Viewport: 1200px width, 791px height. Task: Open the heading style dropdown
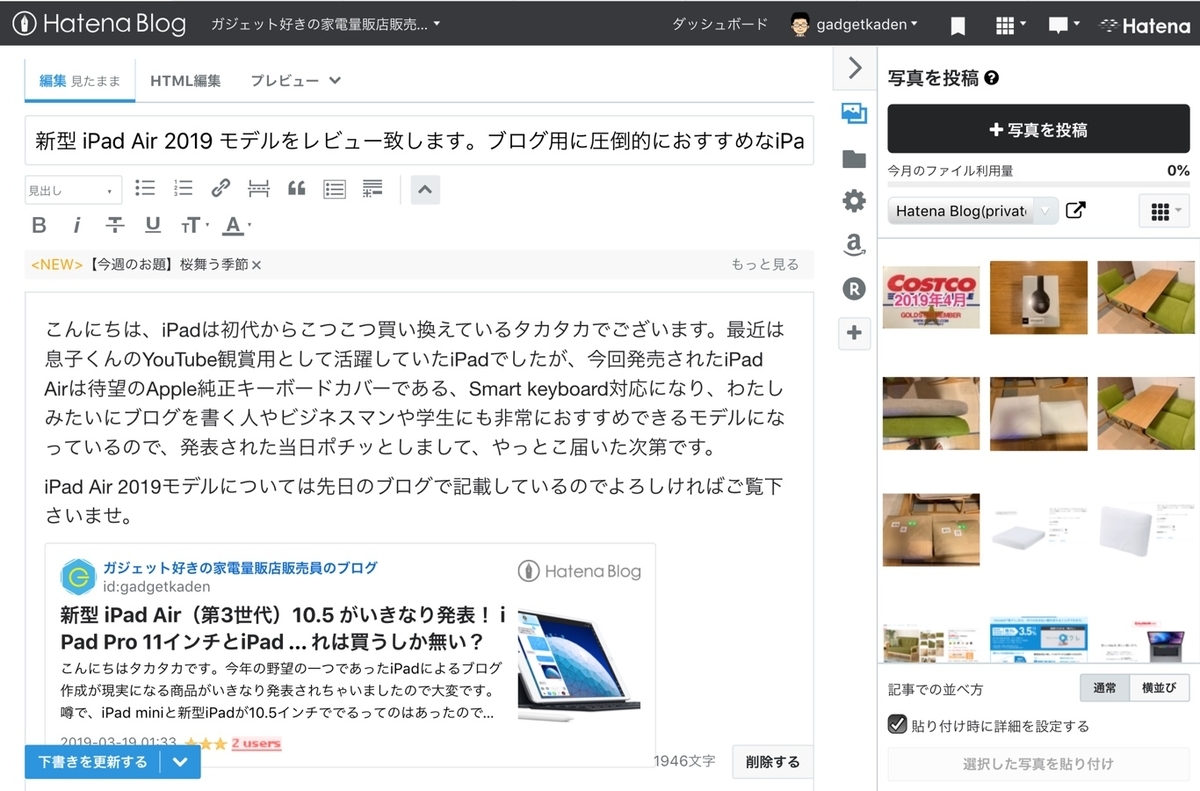tap(73, 190)
